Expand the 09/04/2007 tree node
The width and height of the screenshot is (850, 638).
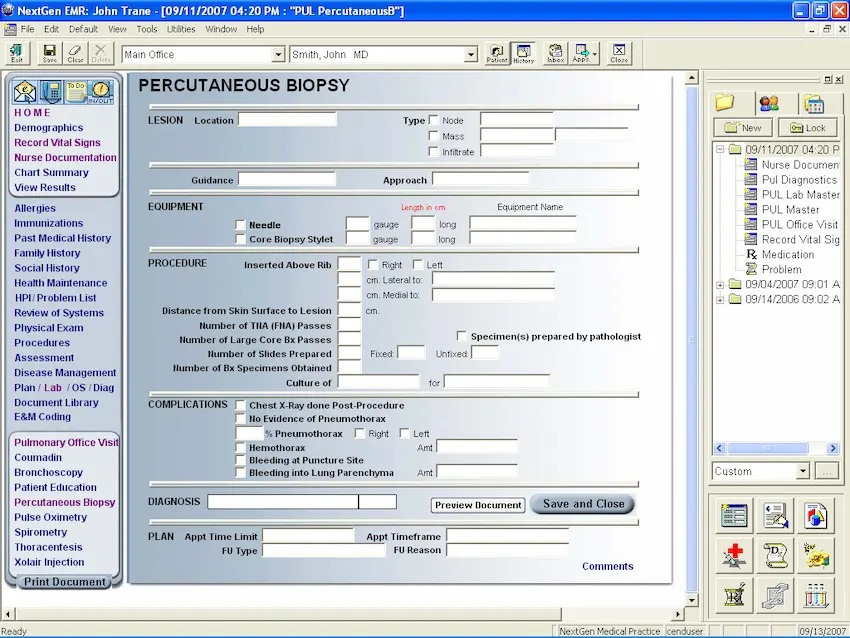click(x=722, y=284)
